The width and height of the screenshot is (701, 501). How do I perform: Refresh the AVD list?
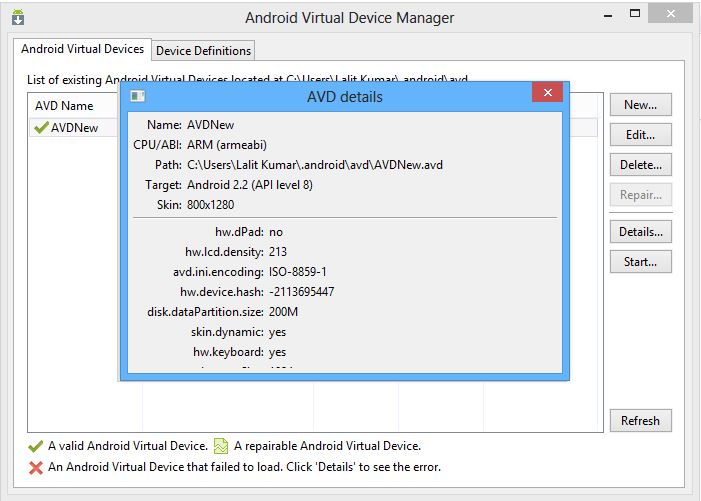[640, 420]
